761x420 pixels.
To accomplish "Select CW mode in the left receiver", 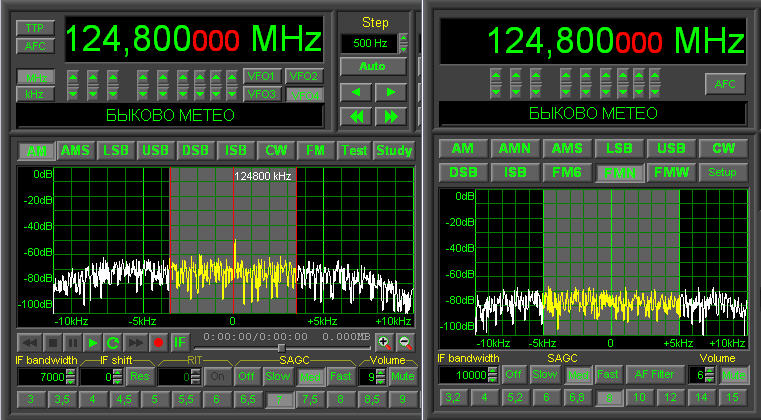I will (x=276, y=151).
